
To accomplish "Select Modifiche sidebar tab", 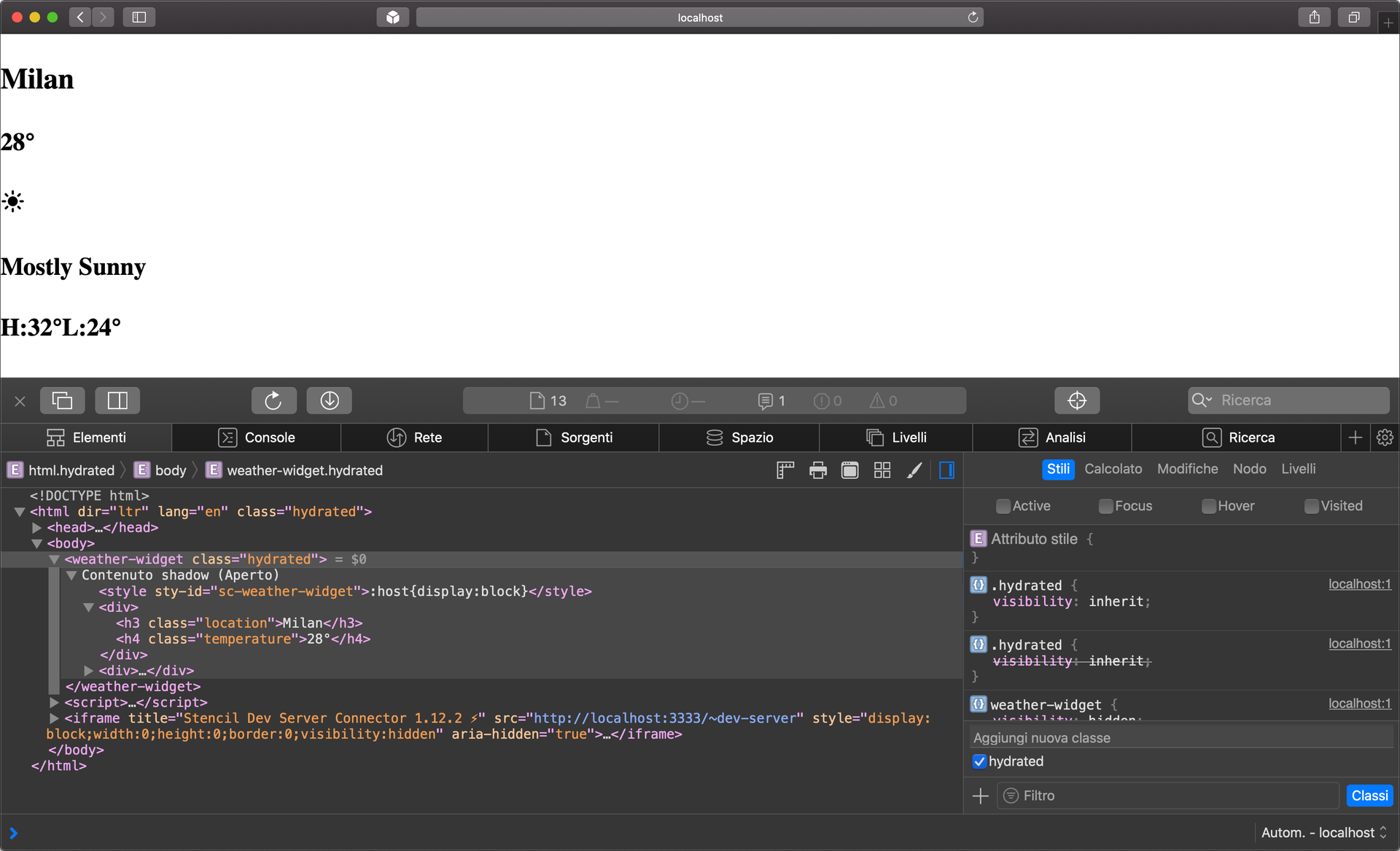I will click(1187, 469).
